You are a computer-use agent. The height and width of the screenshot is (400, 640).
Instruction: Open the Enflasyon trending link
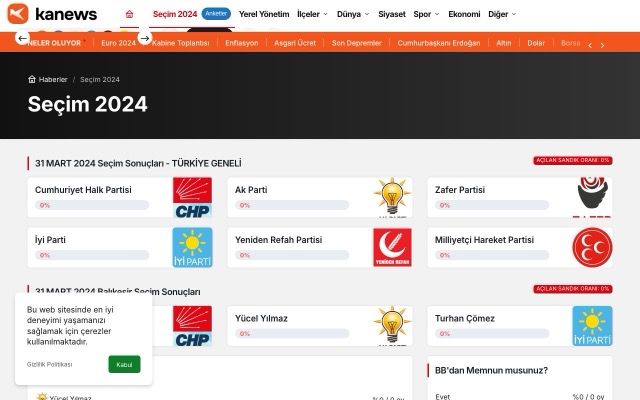pos(242,43)
